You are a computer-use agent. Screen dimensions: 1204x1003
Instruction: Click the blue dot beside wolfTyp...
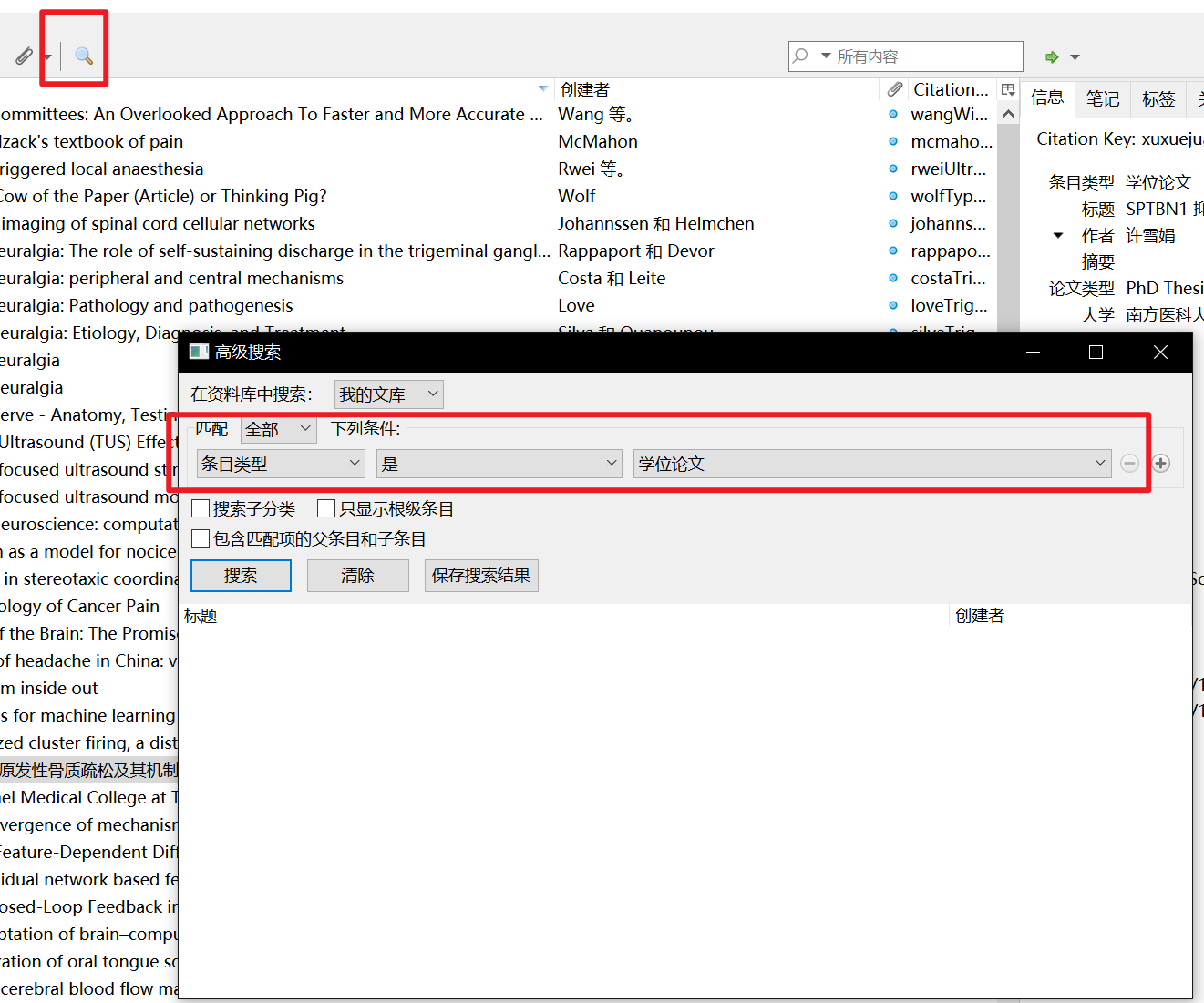tap(893, 196)
